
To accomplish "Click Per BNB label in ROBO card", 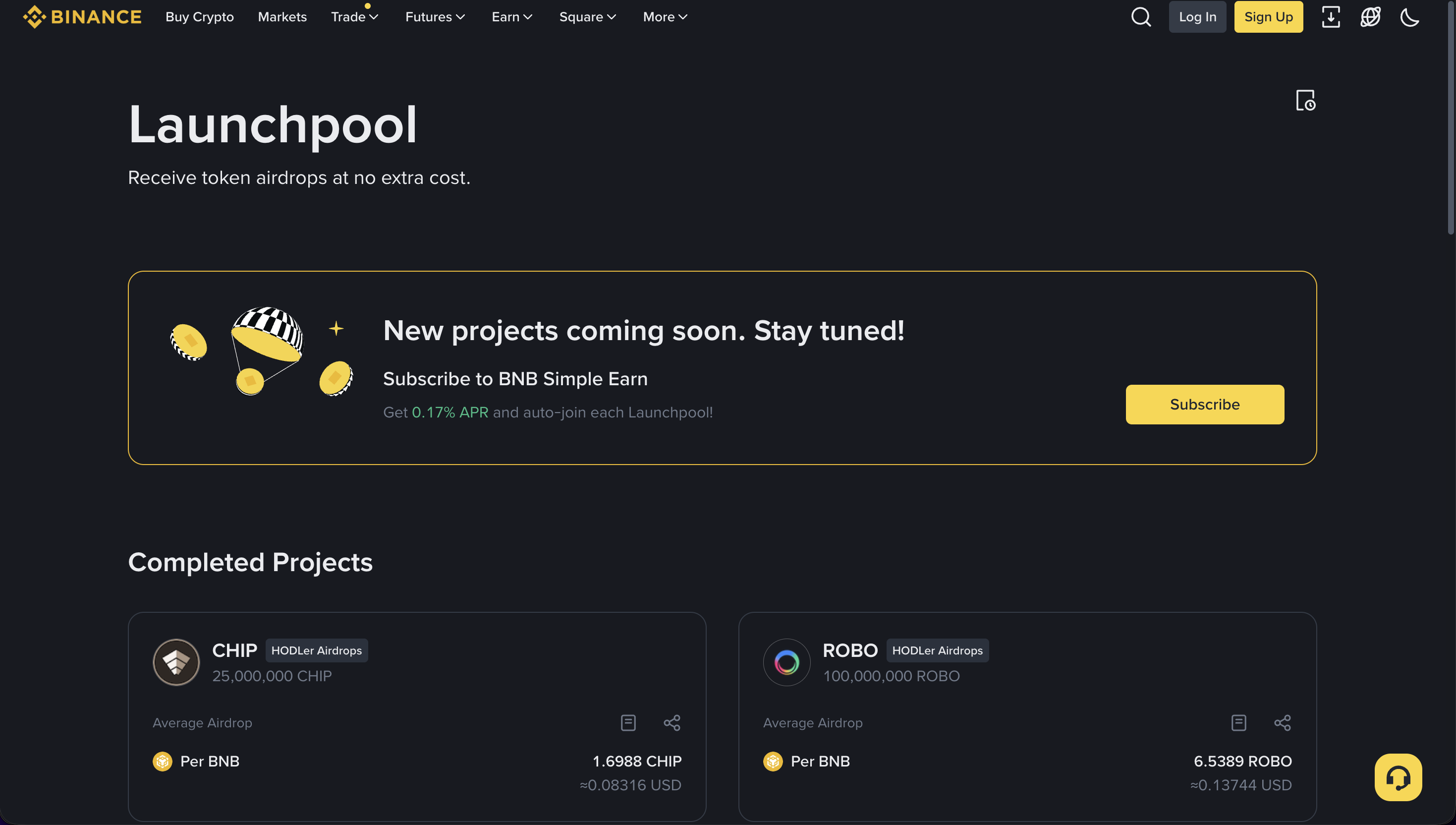I will coord(820,761).
